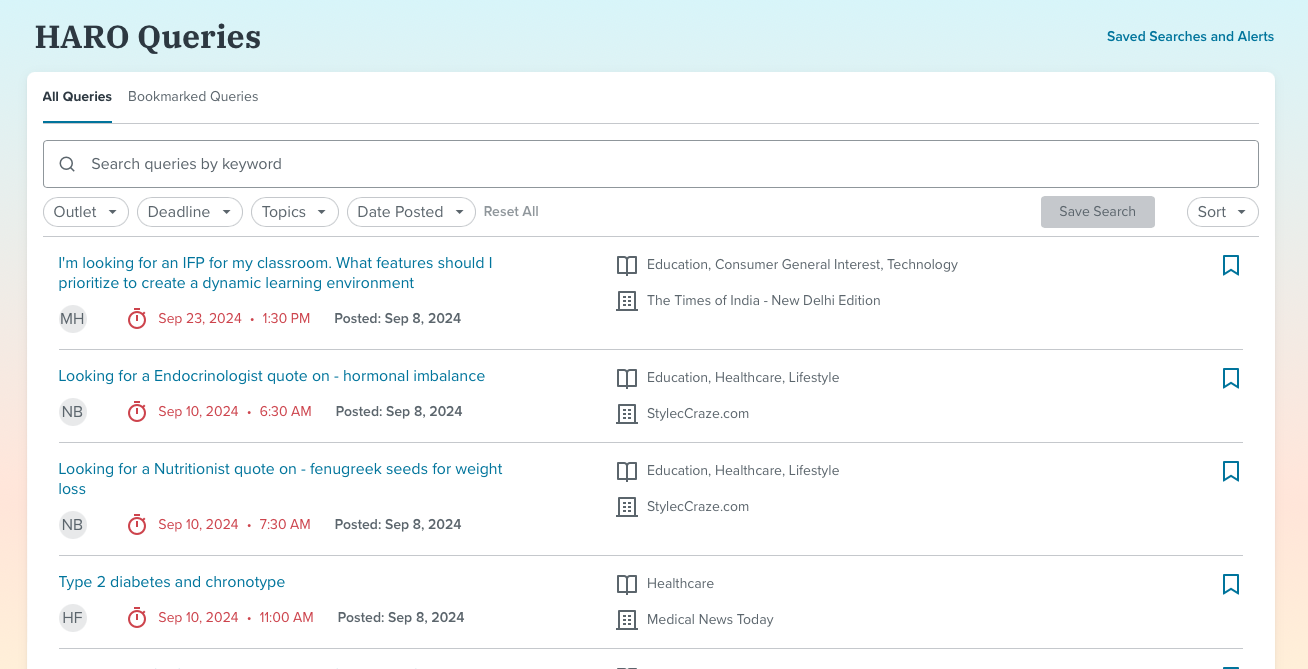
Task: Click building icon in fenugreek seeds query row
Action: pyautogui.click(x=627, y=507)
